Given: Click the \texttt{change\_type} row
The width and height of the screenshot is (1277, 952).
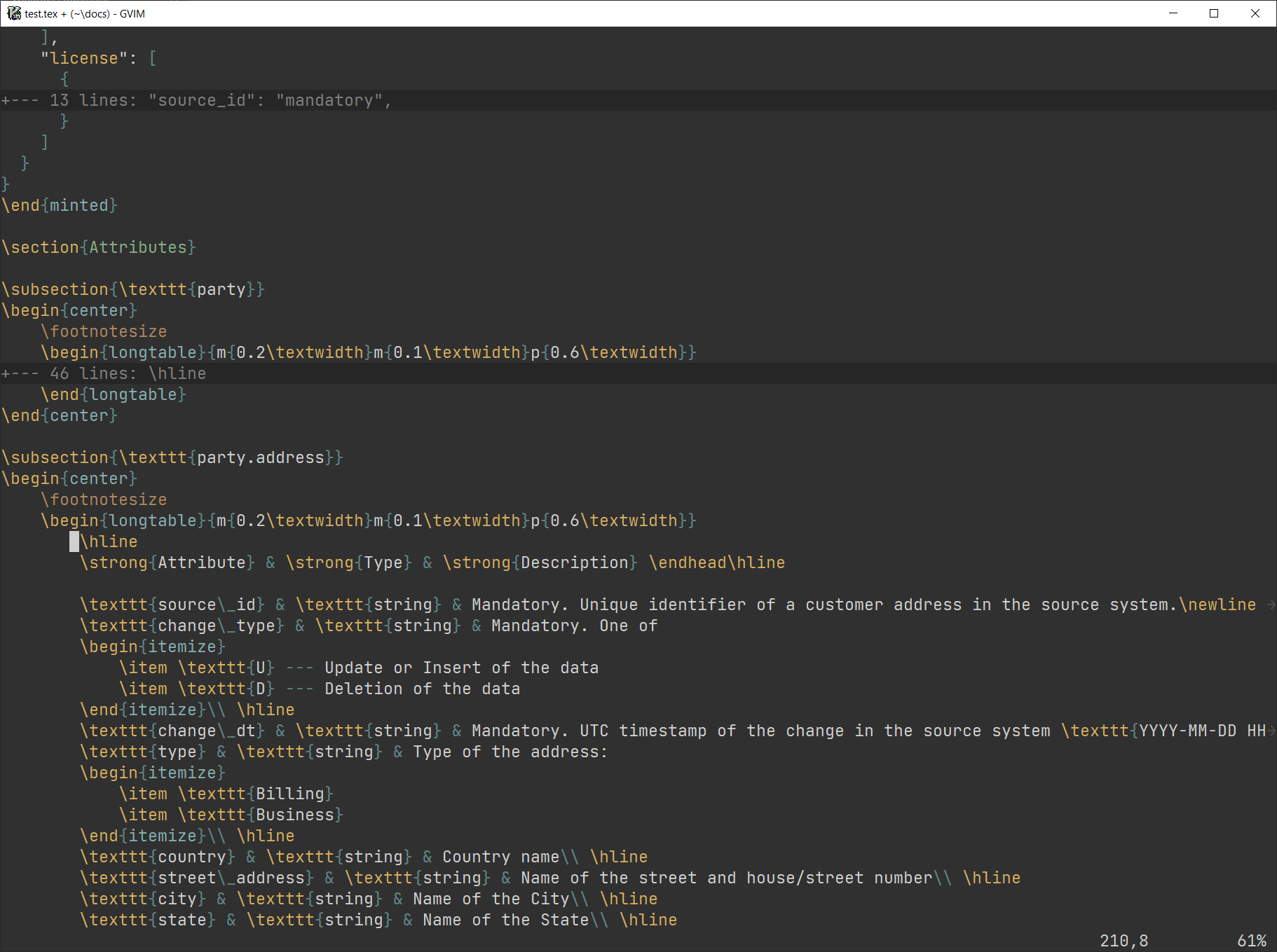Looking at the screenshot, I should click(x=369, y=626).
